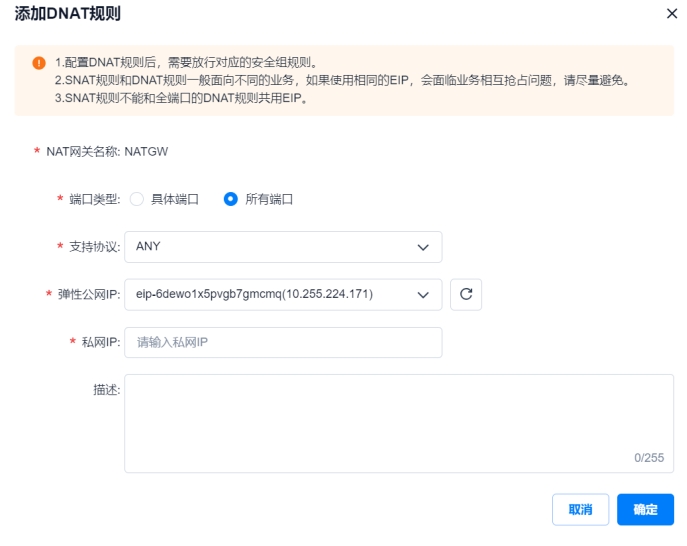Click the 0/255 character counter
Viewport: 687px width, 546px height.
[x=649, y=457]
